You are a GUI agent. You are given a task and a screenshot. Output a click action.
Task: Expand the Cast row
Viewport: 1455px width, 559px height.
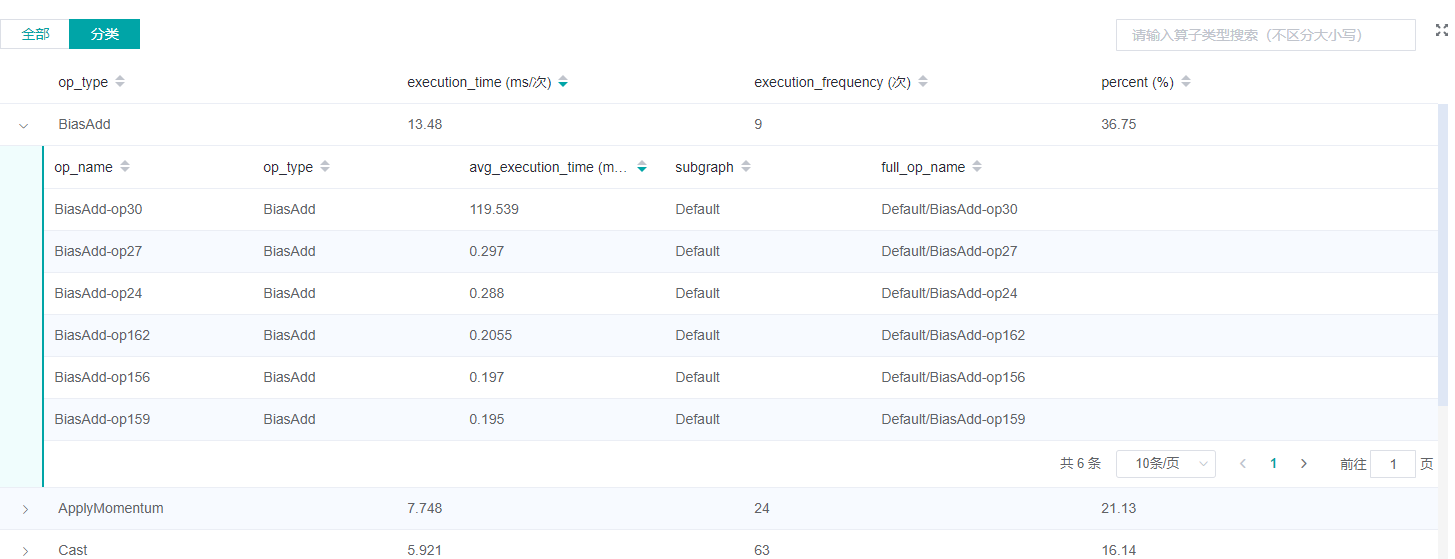pyautogui.click(x=25, y=550)
